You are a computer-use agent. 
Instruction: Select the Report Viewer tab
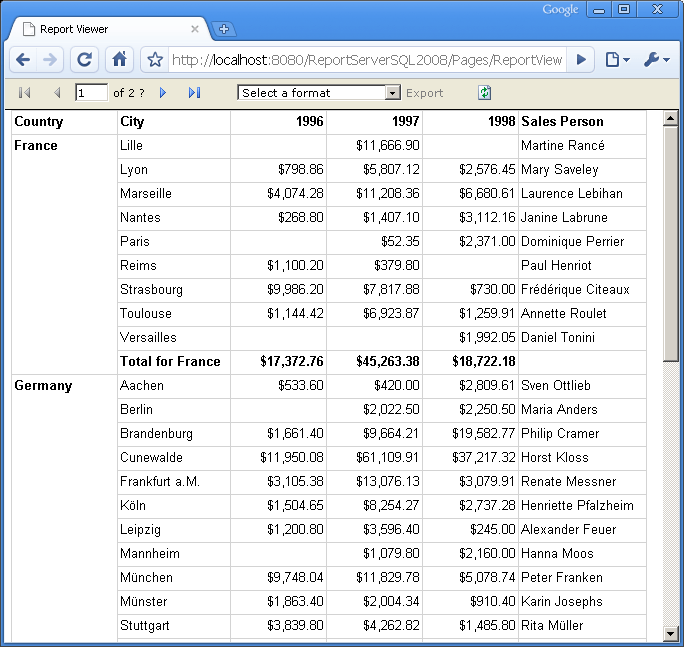(109, 29)
